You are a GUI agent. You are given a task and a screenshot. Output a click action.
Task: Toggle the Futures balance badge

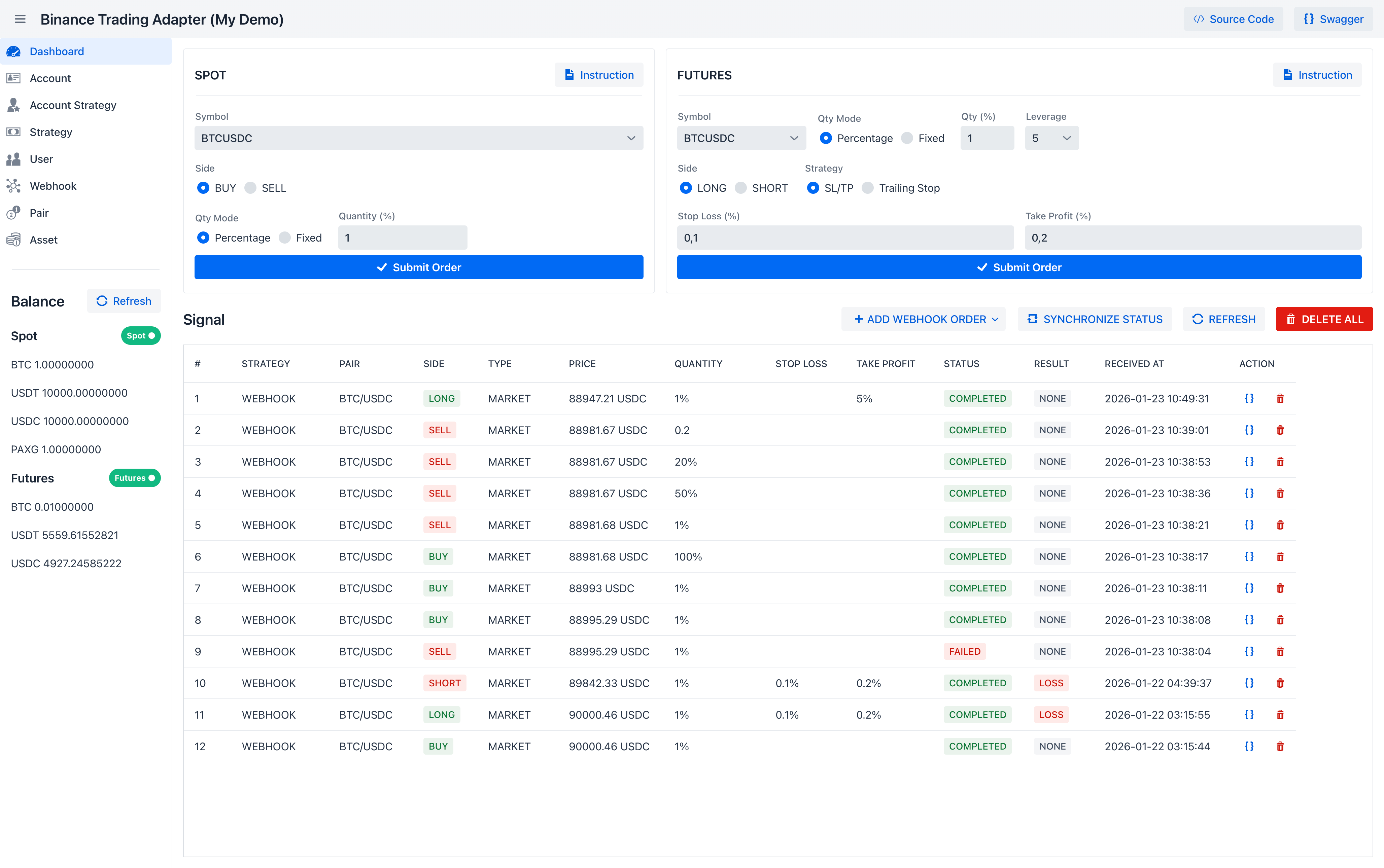(x=134, y=478)
